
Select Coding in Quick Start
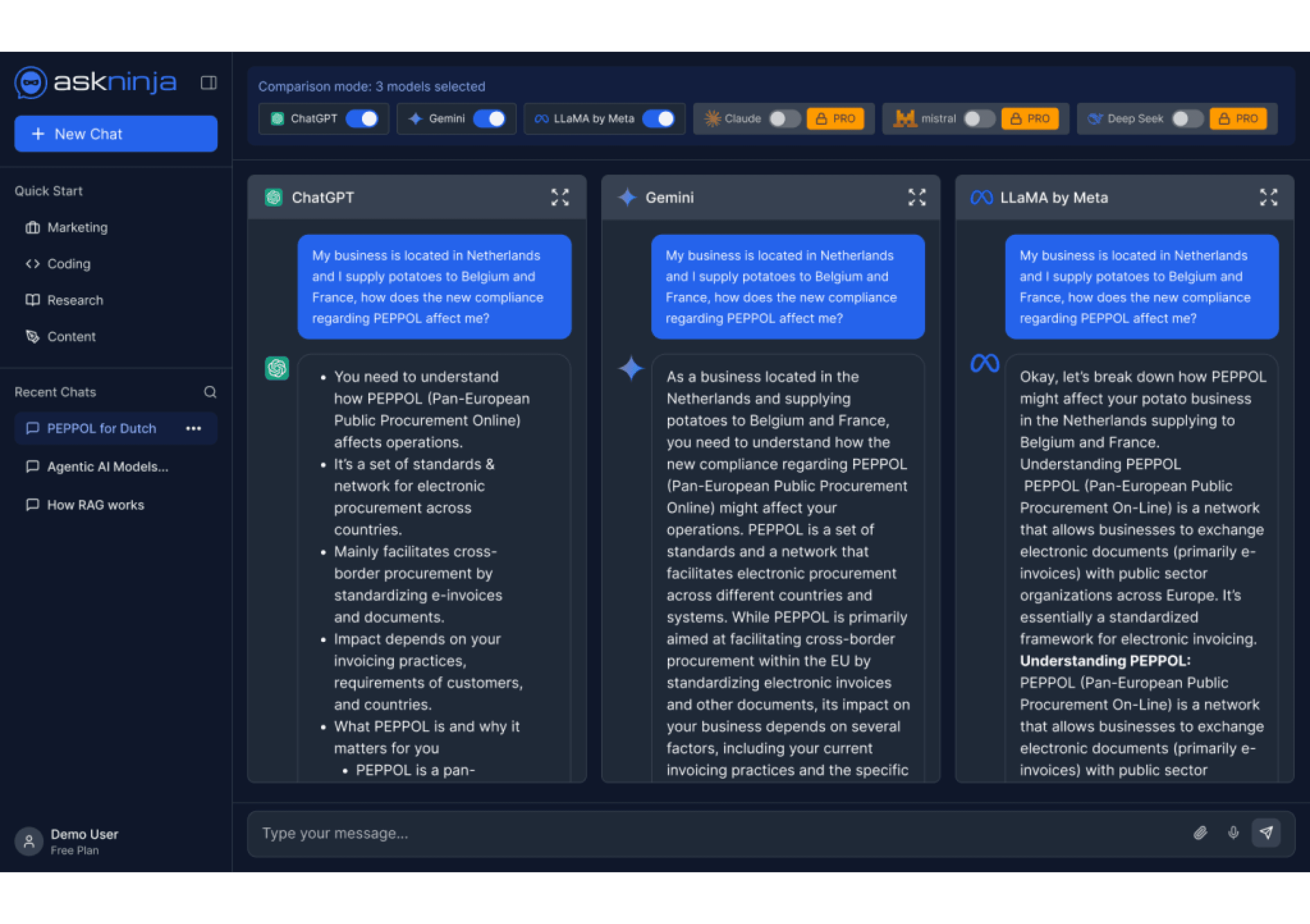68,264
